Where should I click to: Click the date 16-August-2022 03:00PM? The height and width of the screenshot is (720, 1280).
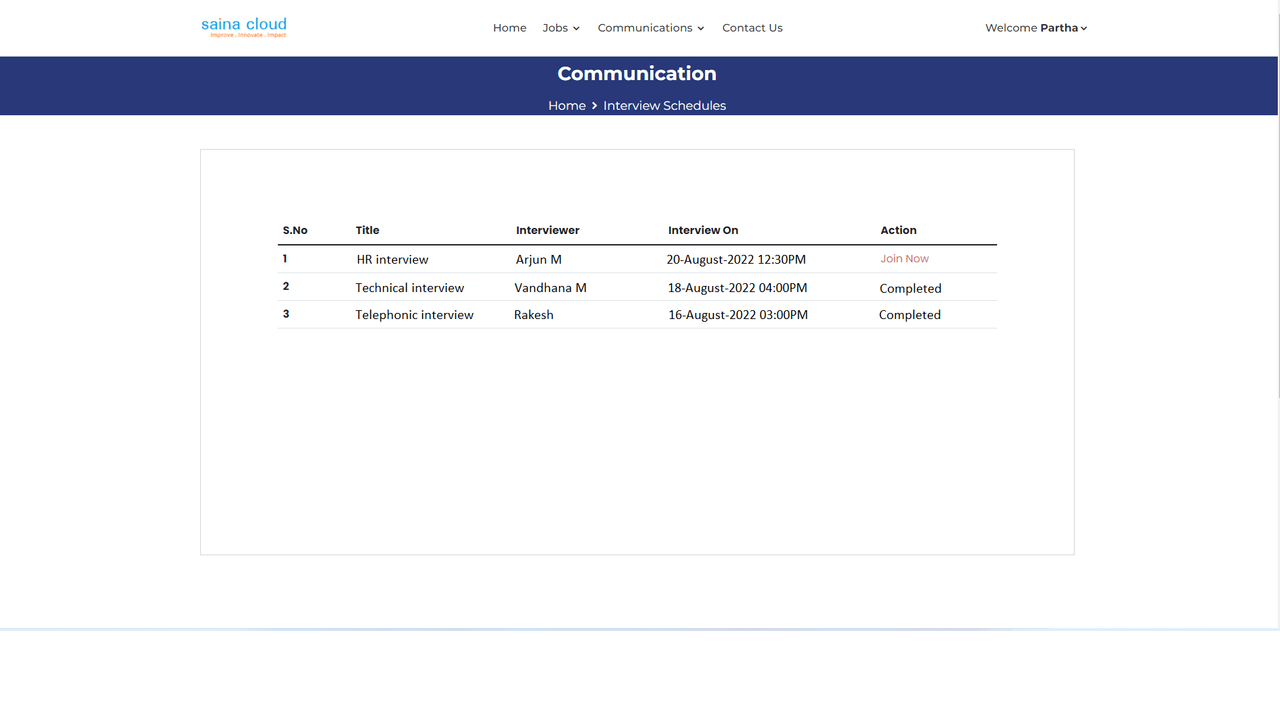point(737,315)
